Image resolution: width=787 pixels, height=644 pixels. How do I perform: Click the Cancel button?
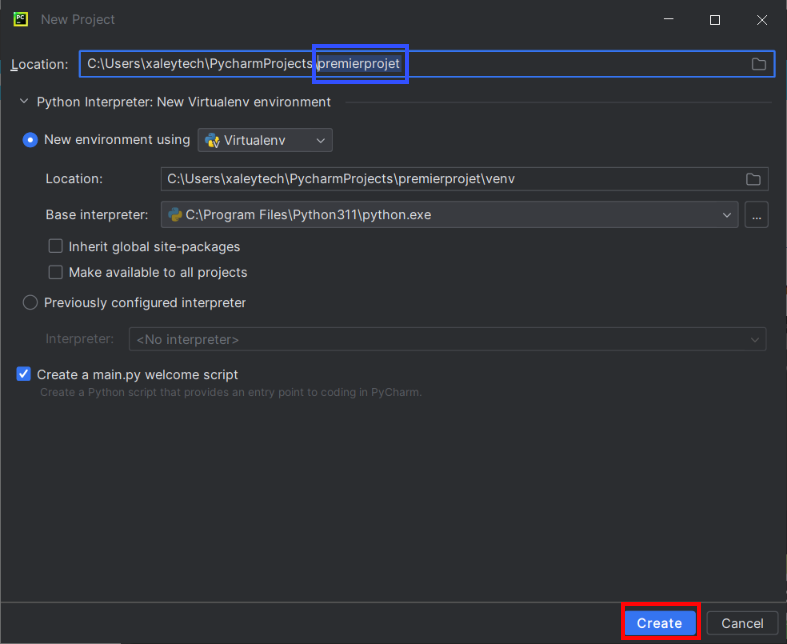pos(742,623)
